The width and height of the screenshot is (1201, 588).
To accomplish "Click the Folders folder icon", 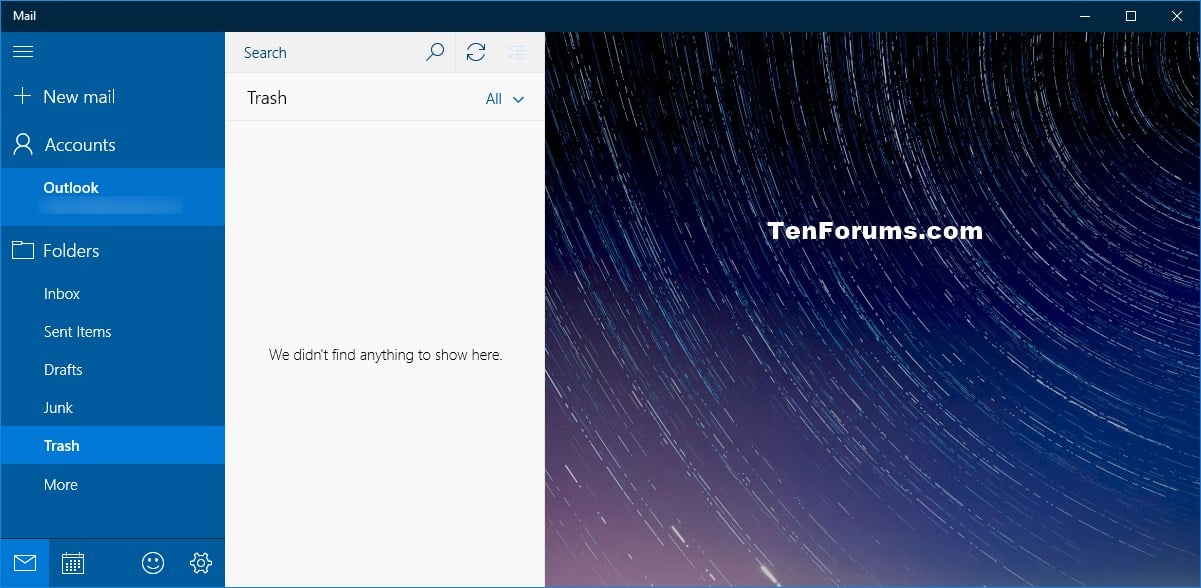I will click(x=22, y=250).
